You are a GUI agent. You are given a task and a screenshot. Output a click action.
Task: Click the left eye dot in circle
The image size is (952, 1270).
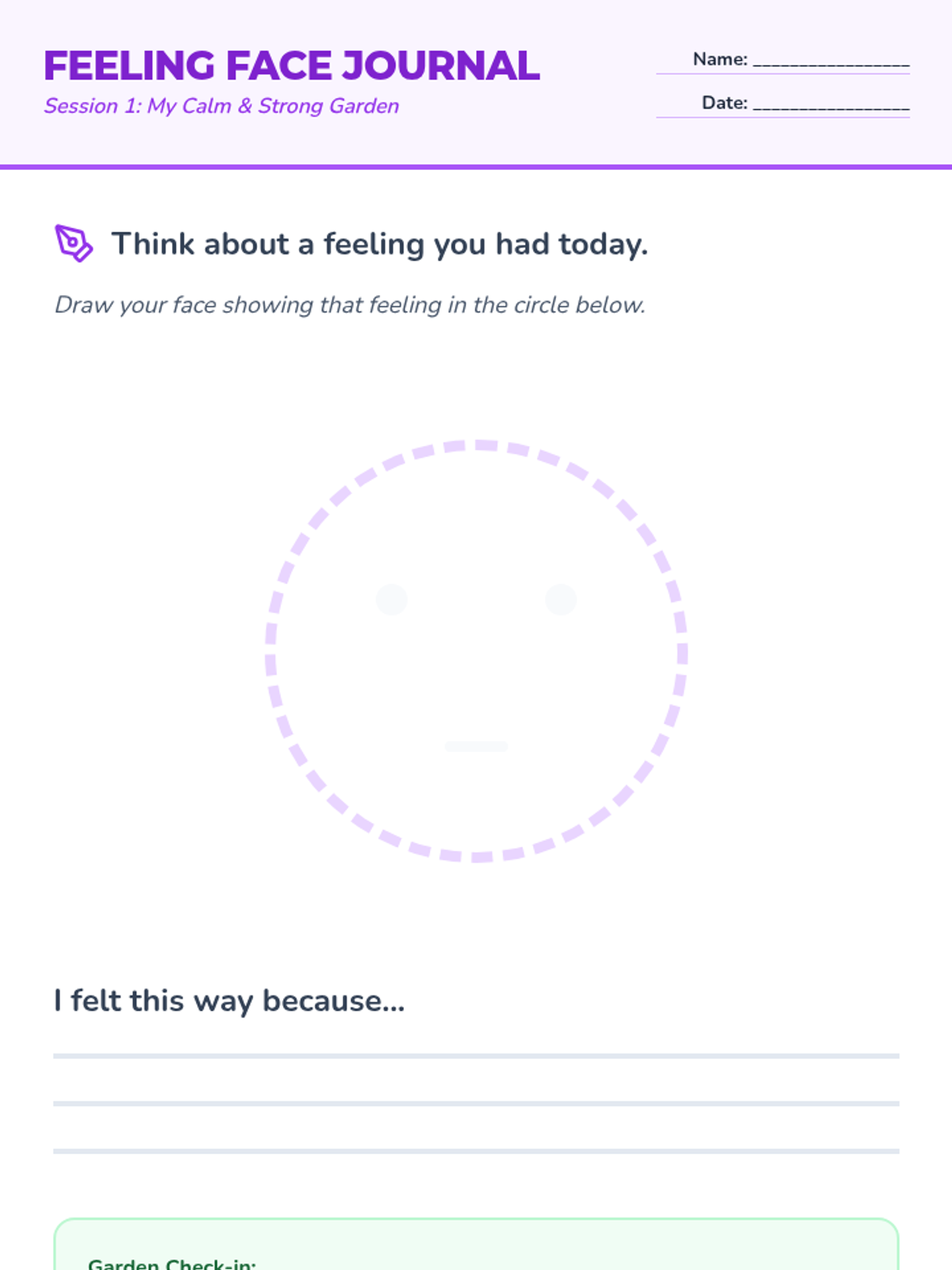[391, 599]
